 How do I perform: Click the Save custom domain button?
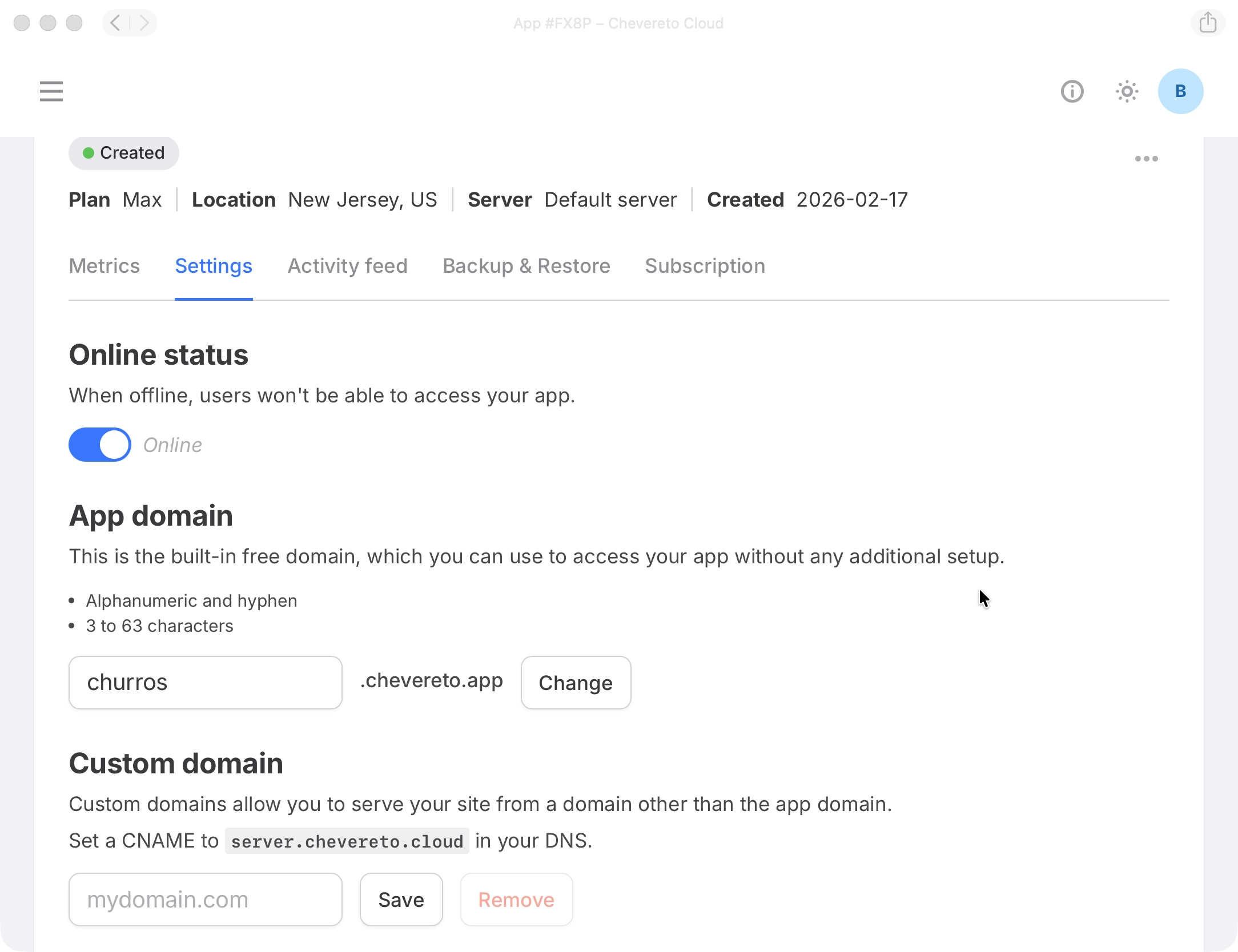coord(401,899)
